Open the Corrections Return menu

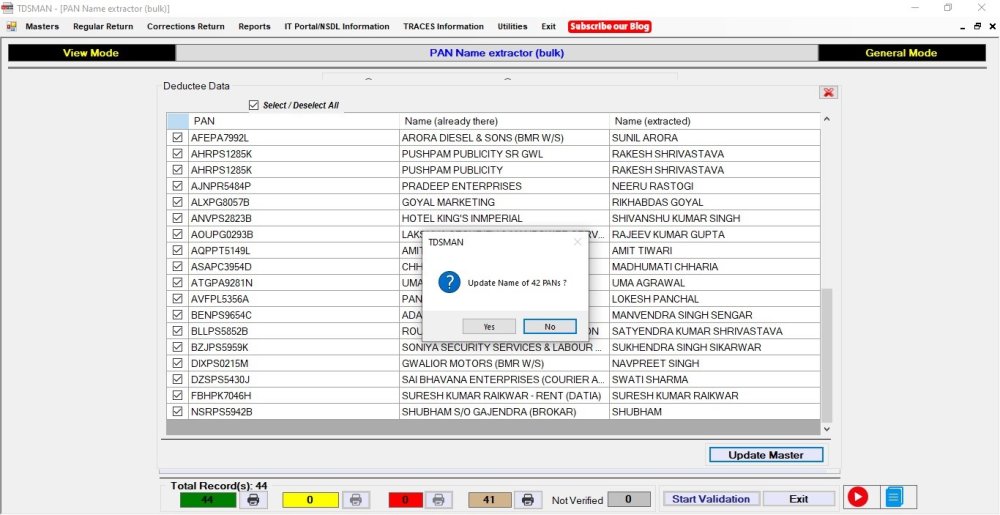(185, 27)
